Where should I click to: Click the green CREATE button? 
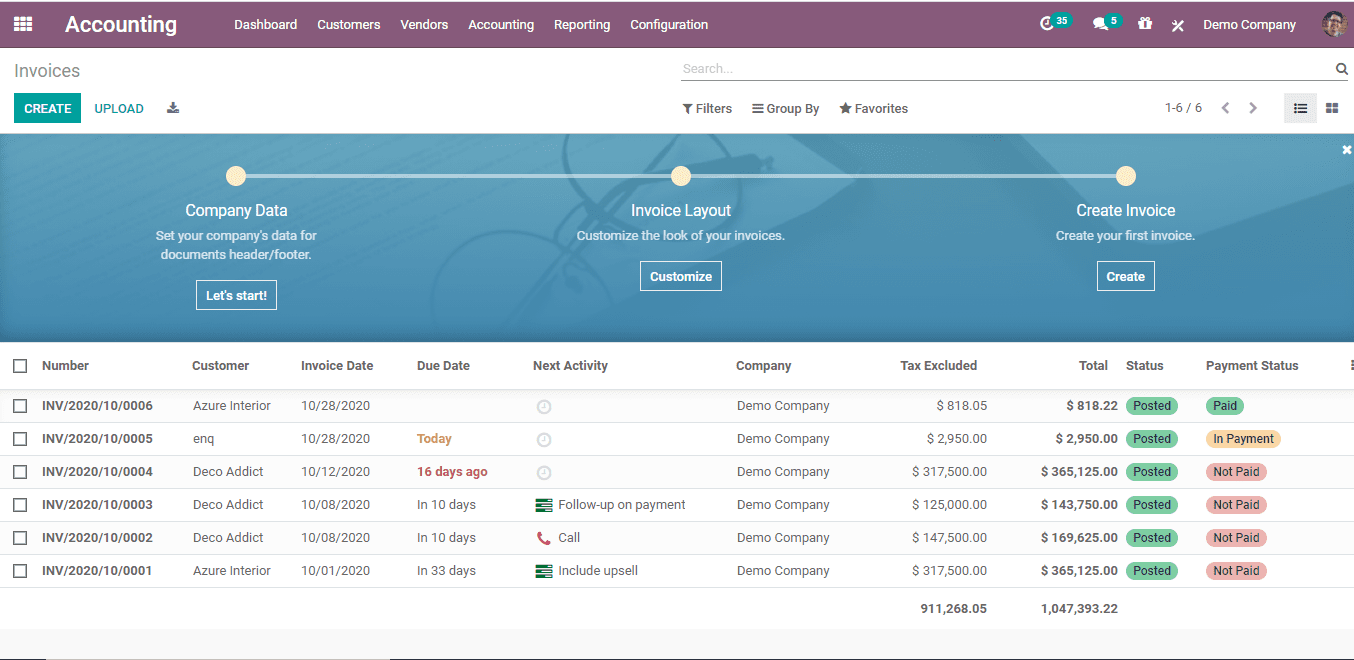coord(47,108)
